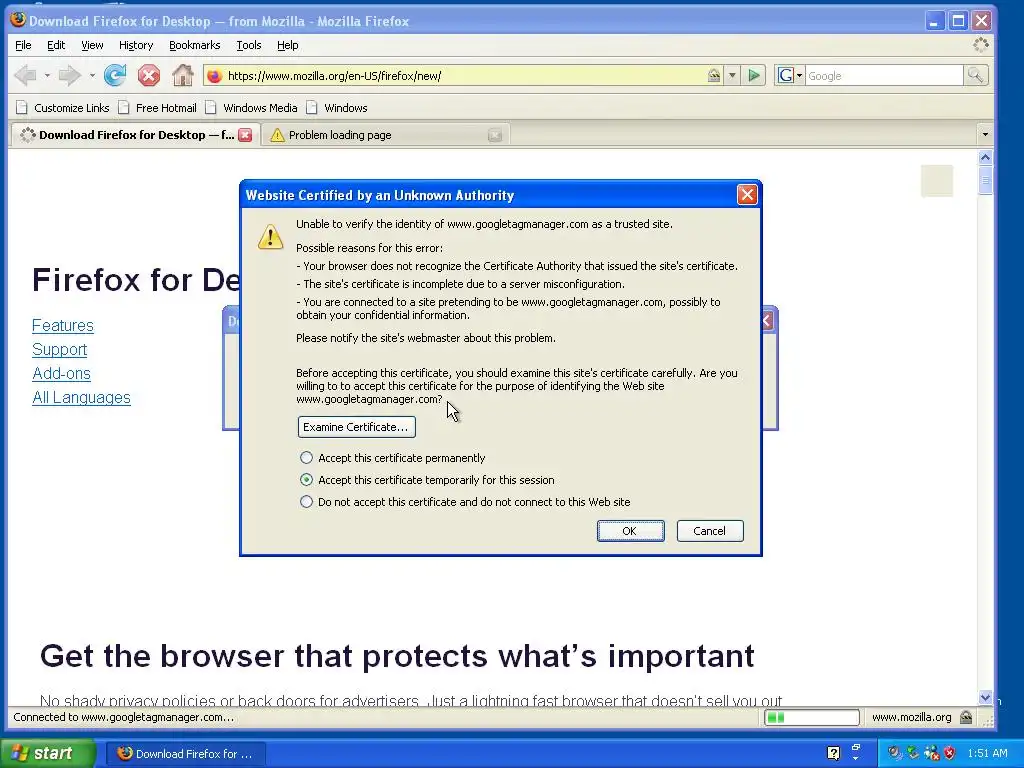Select Do not accept this certificate
Viewport: 1024px width, 768px height.
tap(306, 502)
